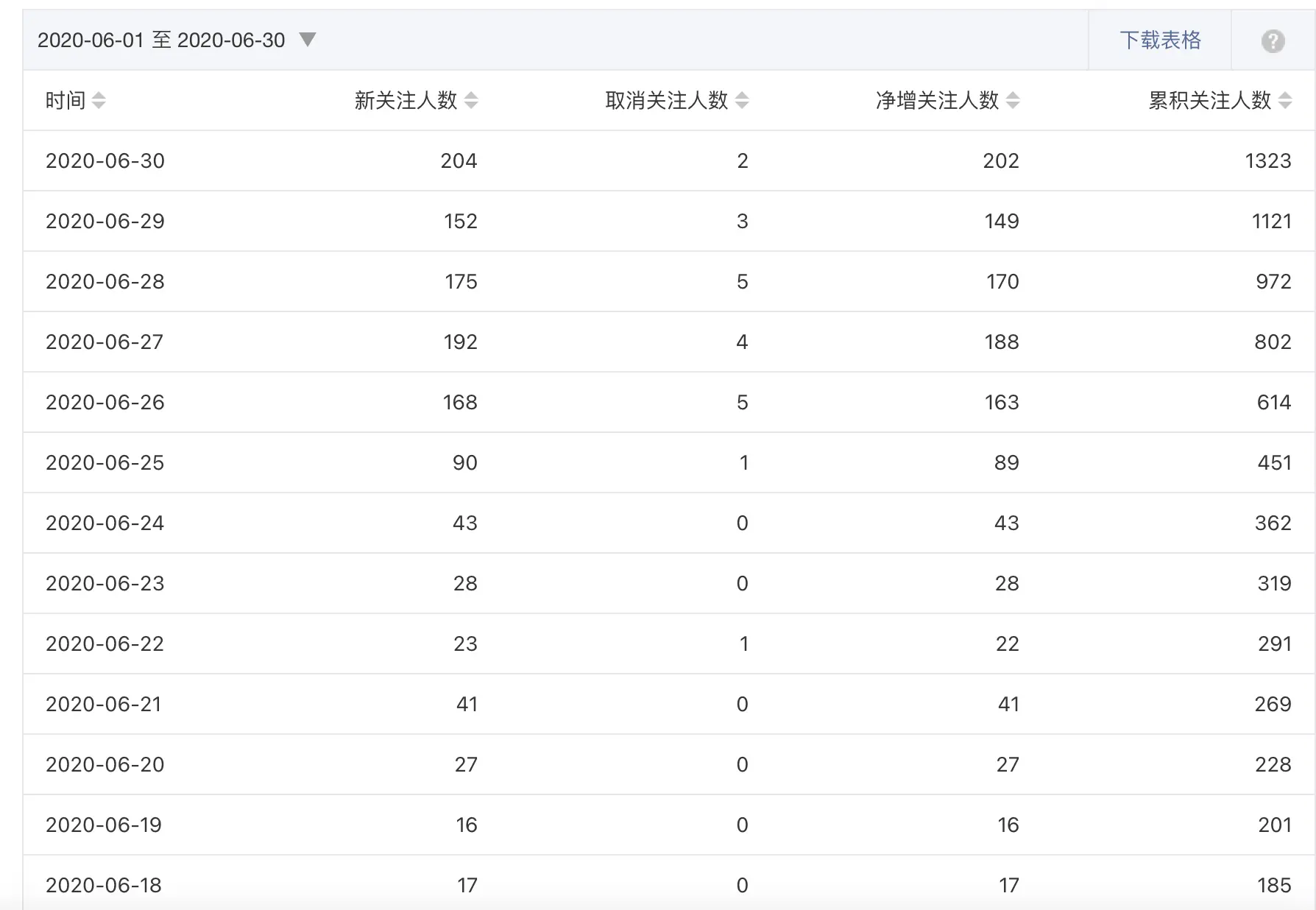Select the 2020-06-22 row date

coord(105,644)
